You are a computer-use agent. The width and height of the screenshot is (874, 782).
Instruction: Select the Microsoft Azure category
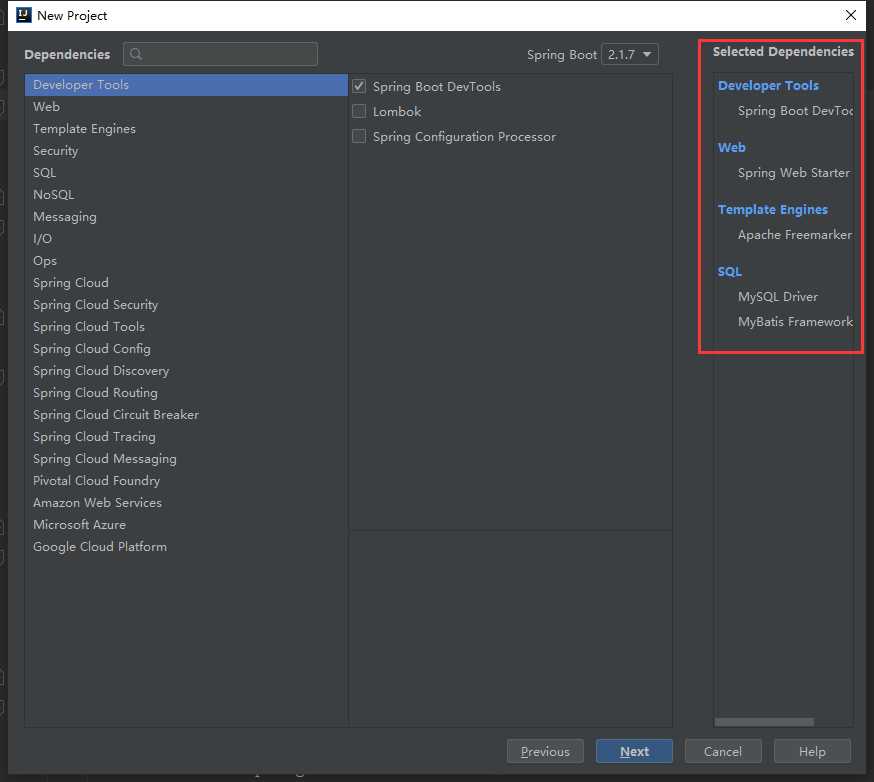tap(186, 524)
